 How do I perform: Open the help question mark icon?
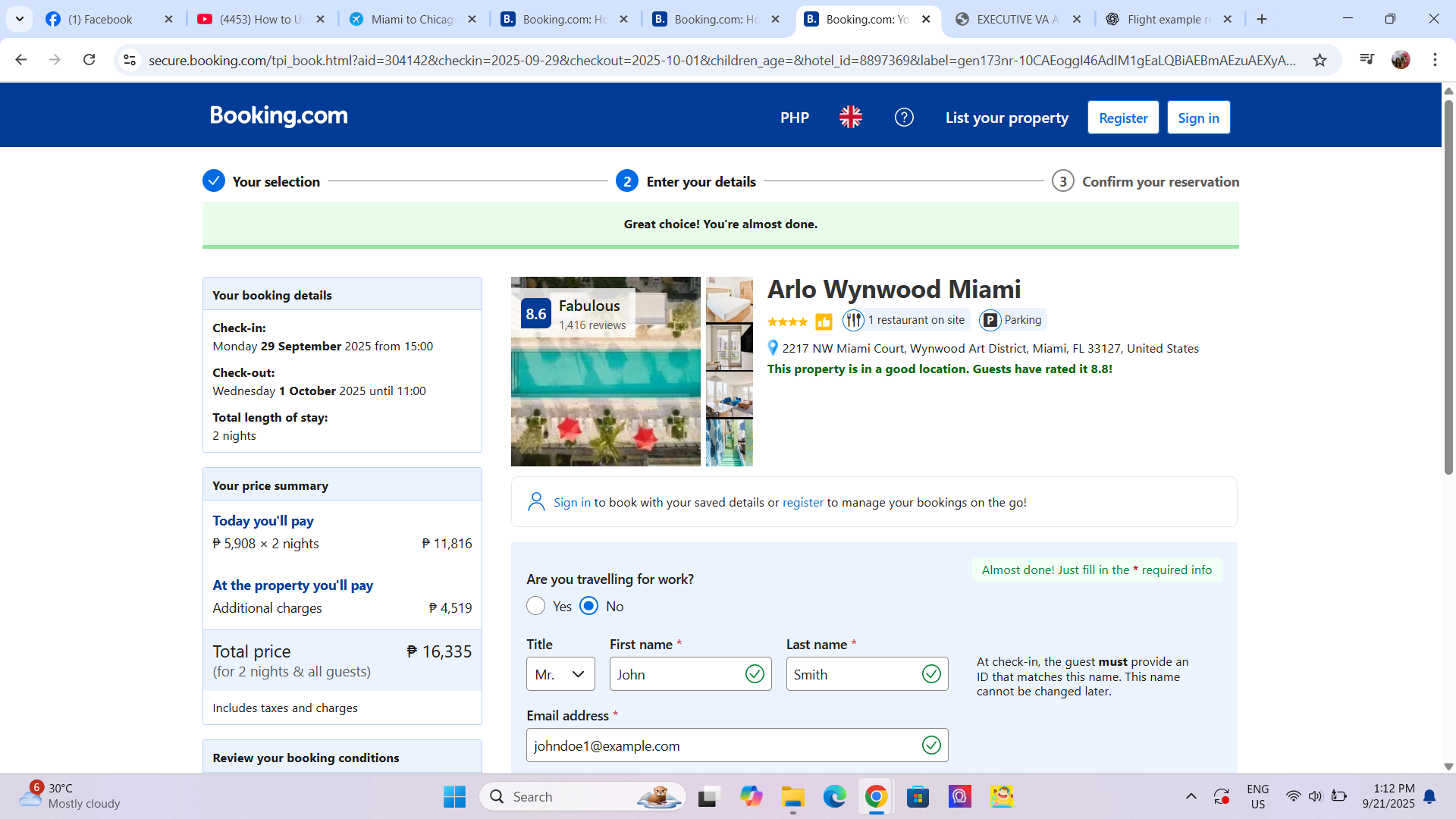[x=904, y=118]
